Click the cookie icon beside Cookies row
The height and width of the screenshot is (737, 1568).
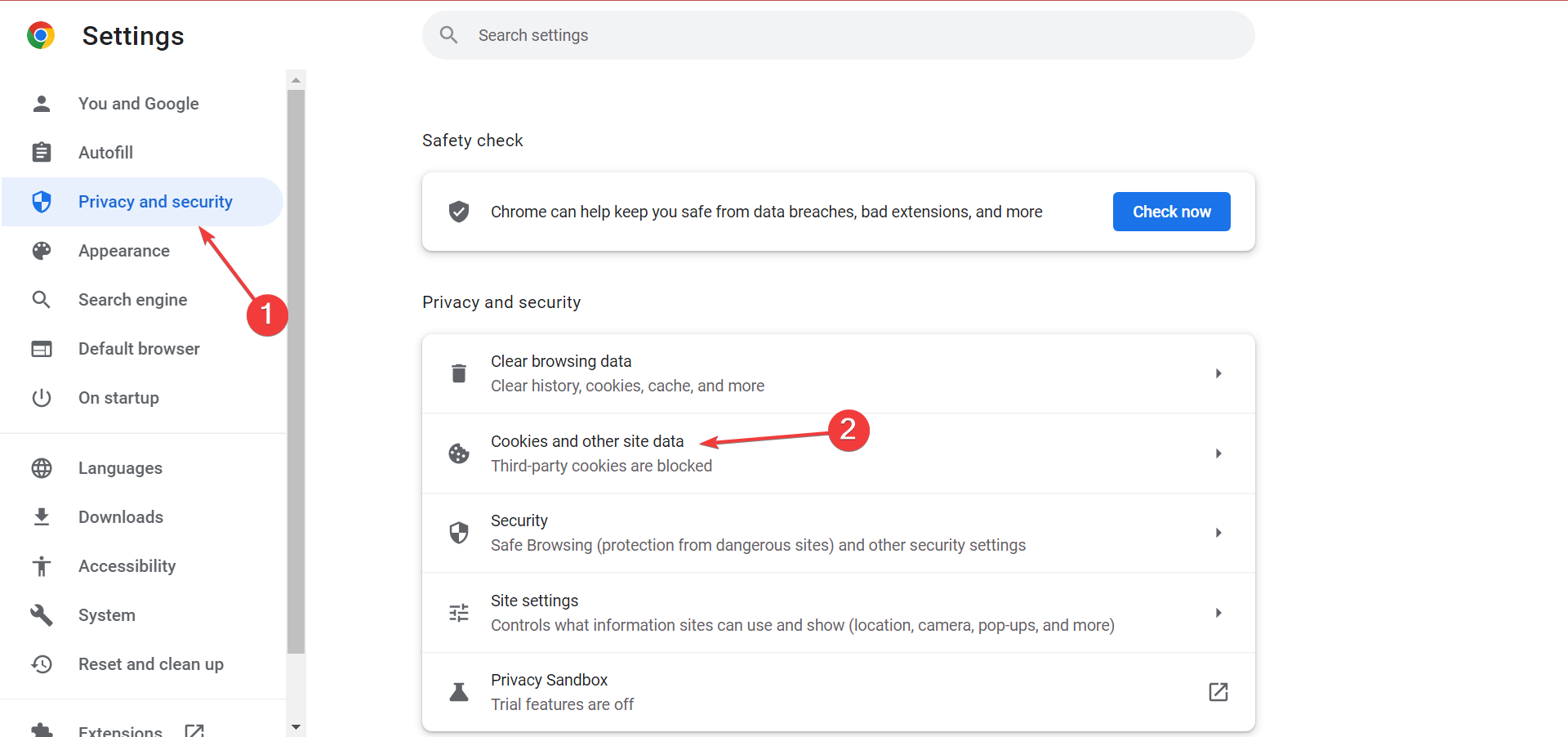tap(459, 453)
